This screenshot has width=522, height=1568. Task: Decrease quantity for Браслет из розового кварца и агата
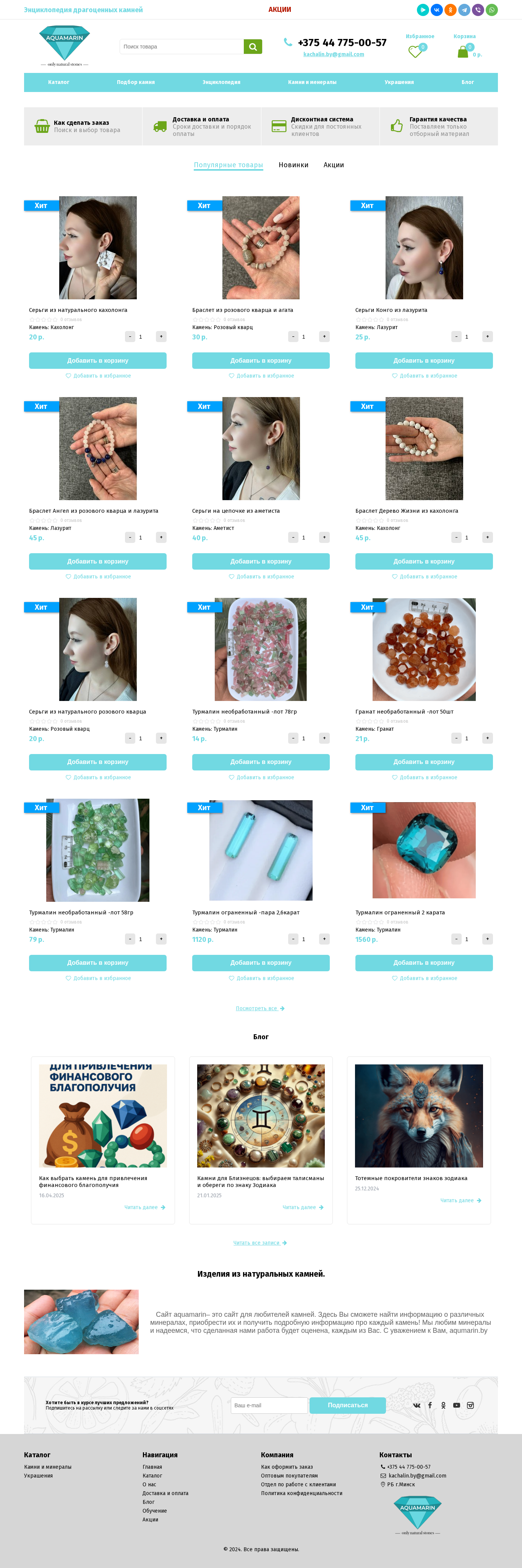[x=293, y=337]
